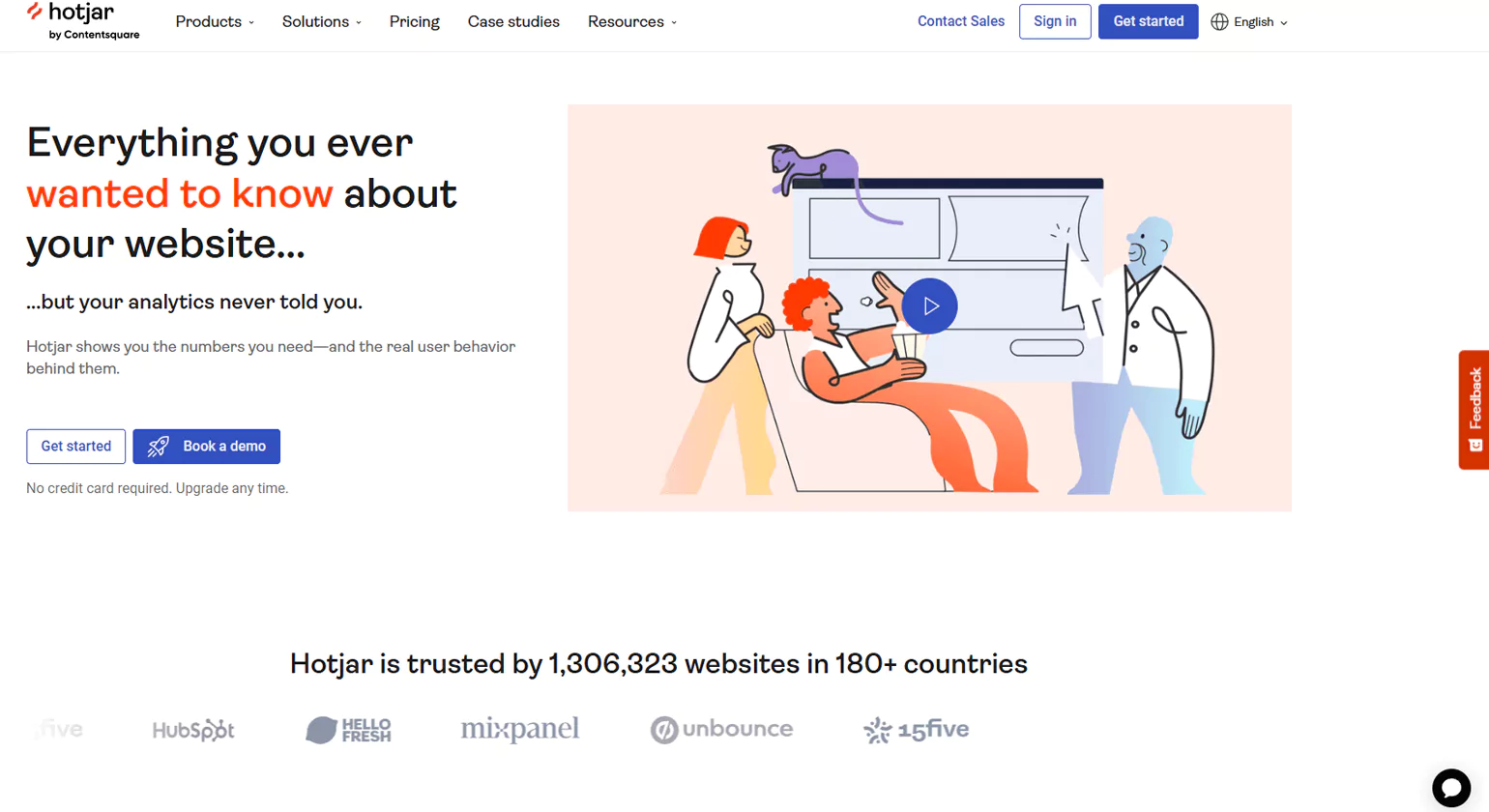Click the blue Get started button
This screenshot has width=1489, height=812.
point(1148,21)
